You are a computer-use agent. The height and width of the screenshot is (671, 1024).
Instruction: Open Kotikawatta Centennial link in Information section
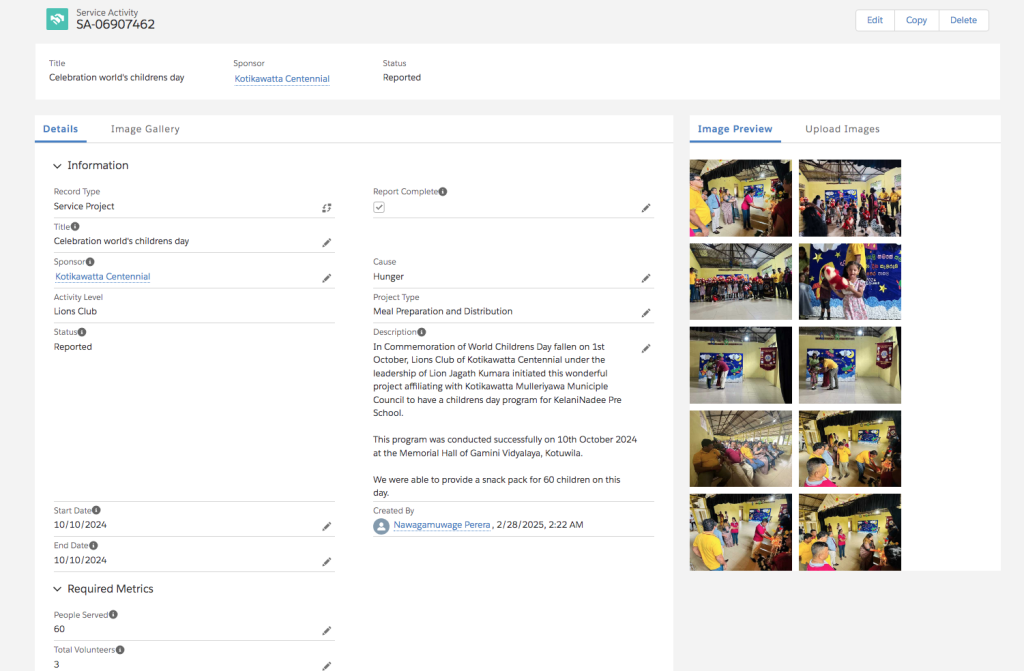point(103,276)
